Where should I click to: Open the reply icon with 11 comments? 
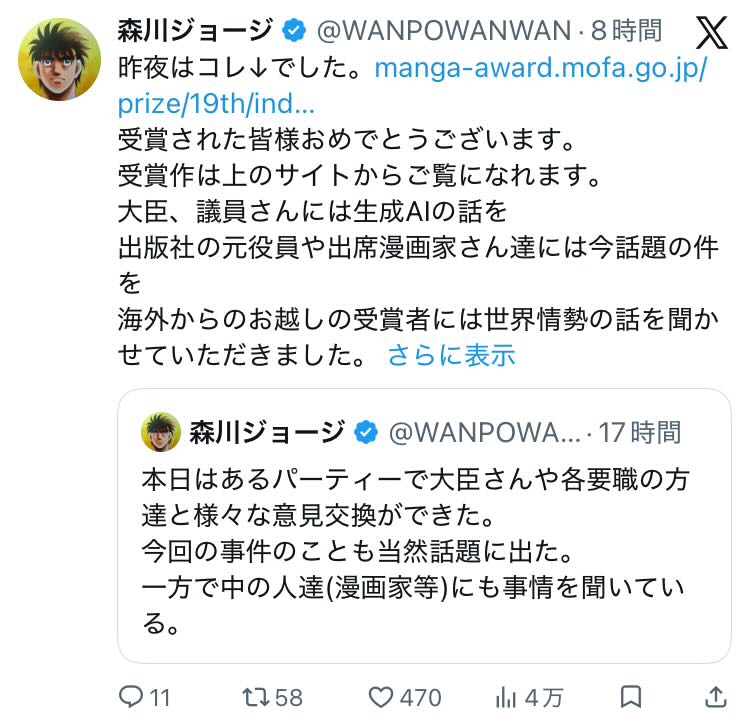[131, 697]
